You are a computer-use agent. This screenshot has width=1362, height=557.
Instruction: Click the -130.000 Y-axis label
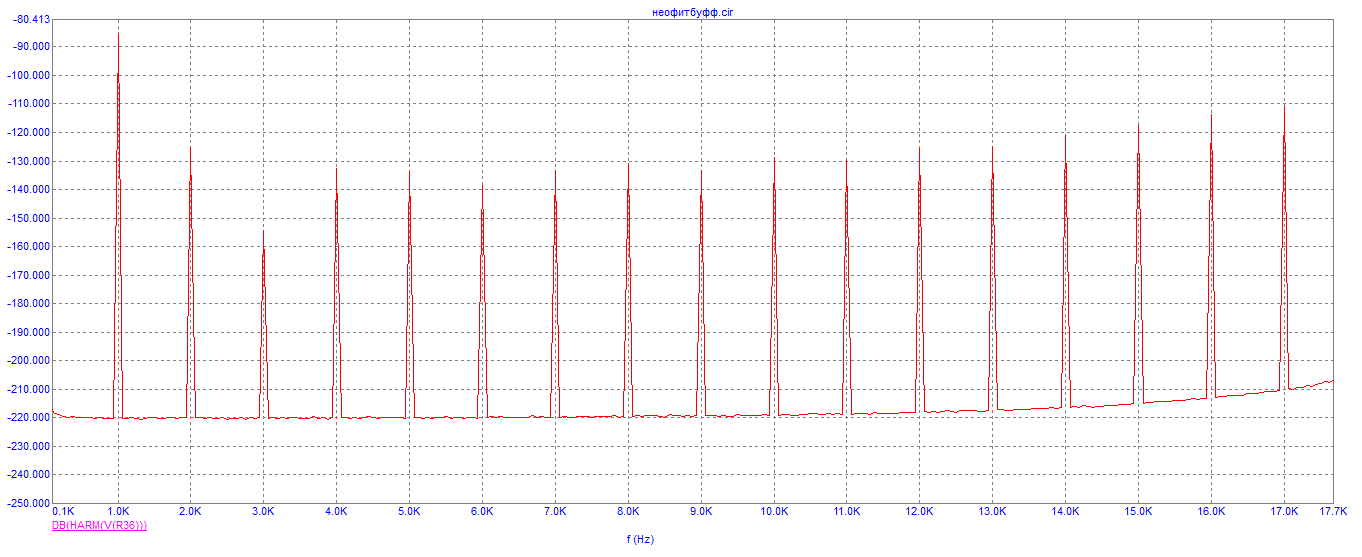28,161
